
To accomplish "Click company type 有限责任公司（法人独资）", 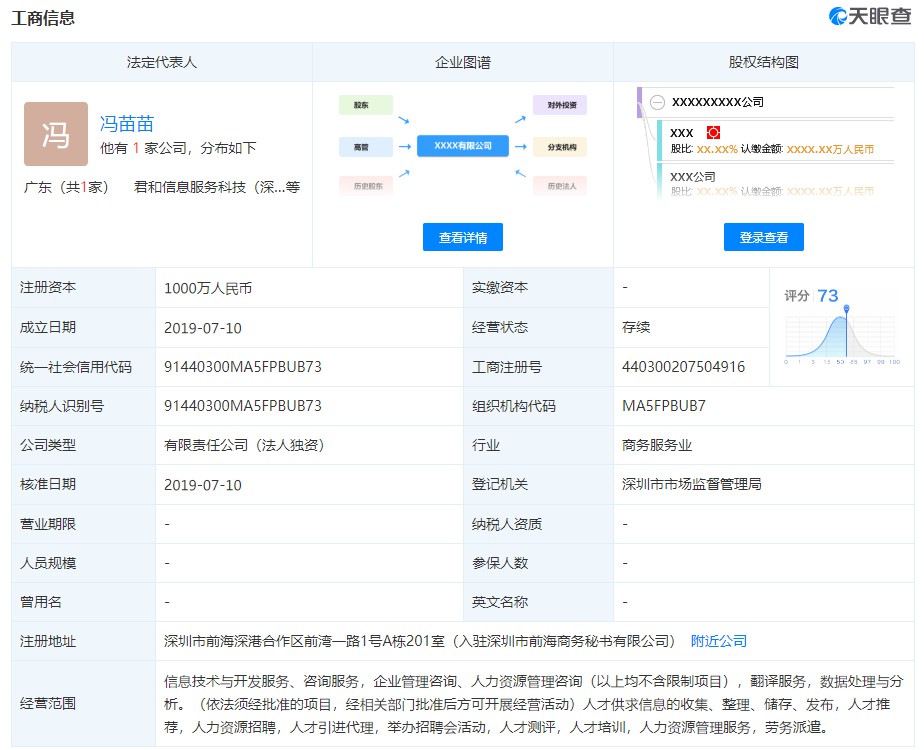I will coord(245,445).
